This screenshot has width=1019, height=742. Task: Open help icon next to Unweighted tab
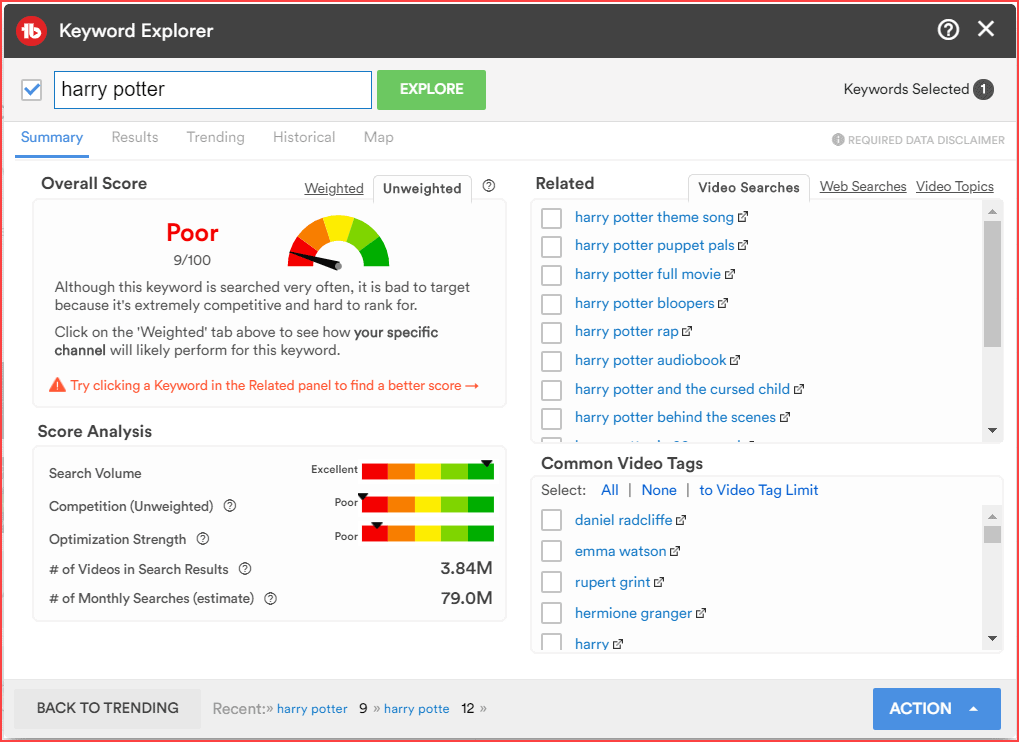point(489,186)
